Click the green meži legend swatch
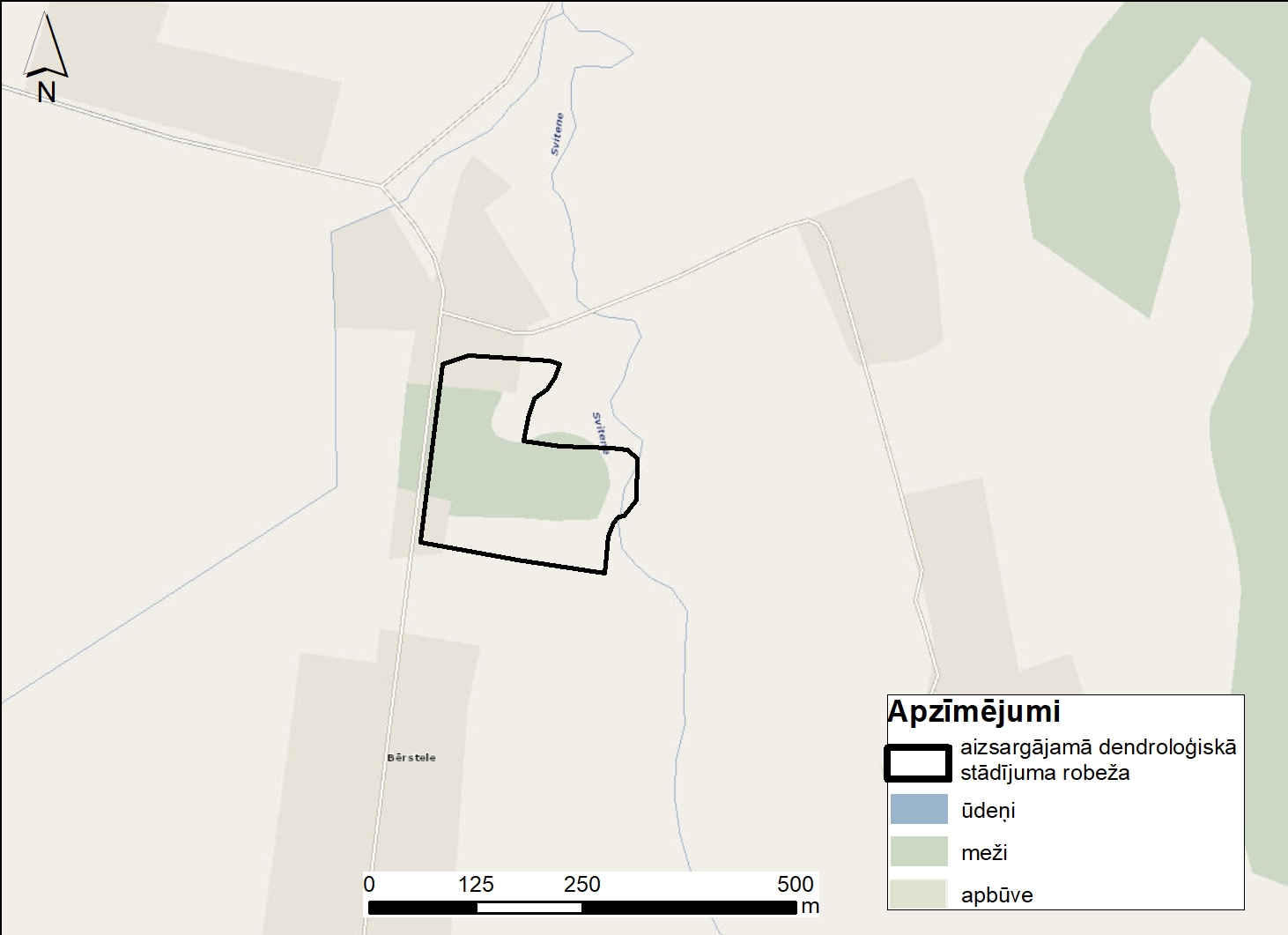Image resolution: width=1288 pixels, height=935 pixels. tap(918, 851)
